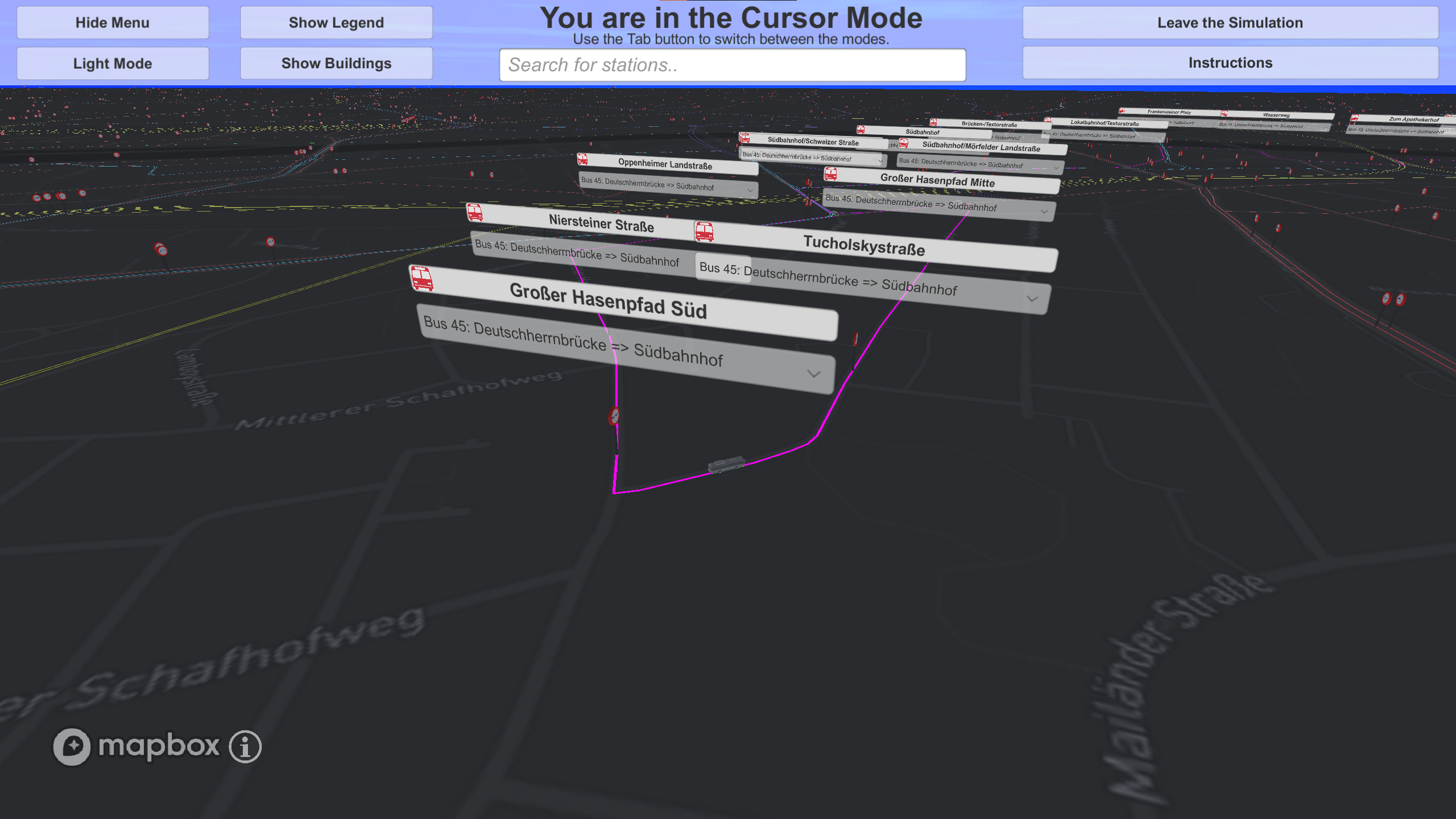Expand the Bus 45 dropdown under Tucholskystraße
This screenshot has width=1456, height=819.
1032,299
